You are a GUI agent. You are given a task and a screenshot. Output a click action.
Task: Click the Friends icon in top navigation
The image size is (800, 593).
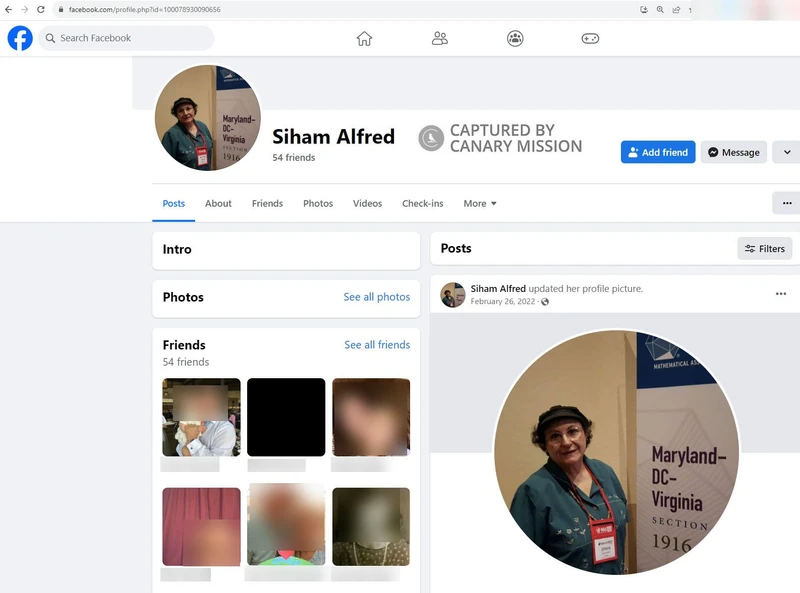440,38
